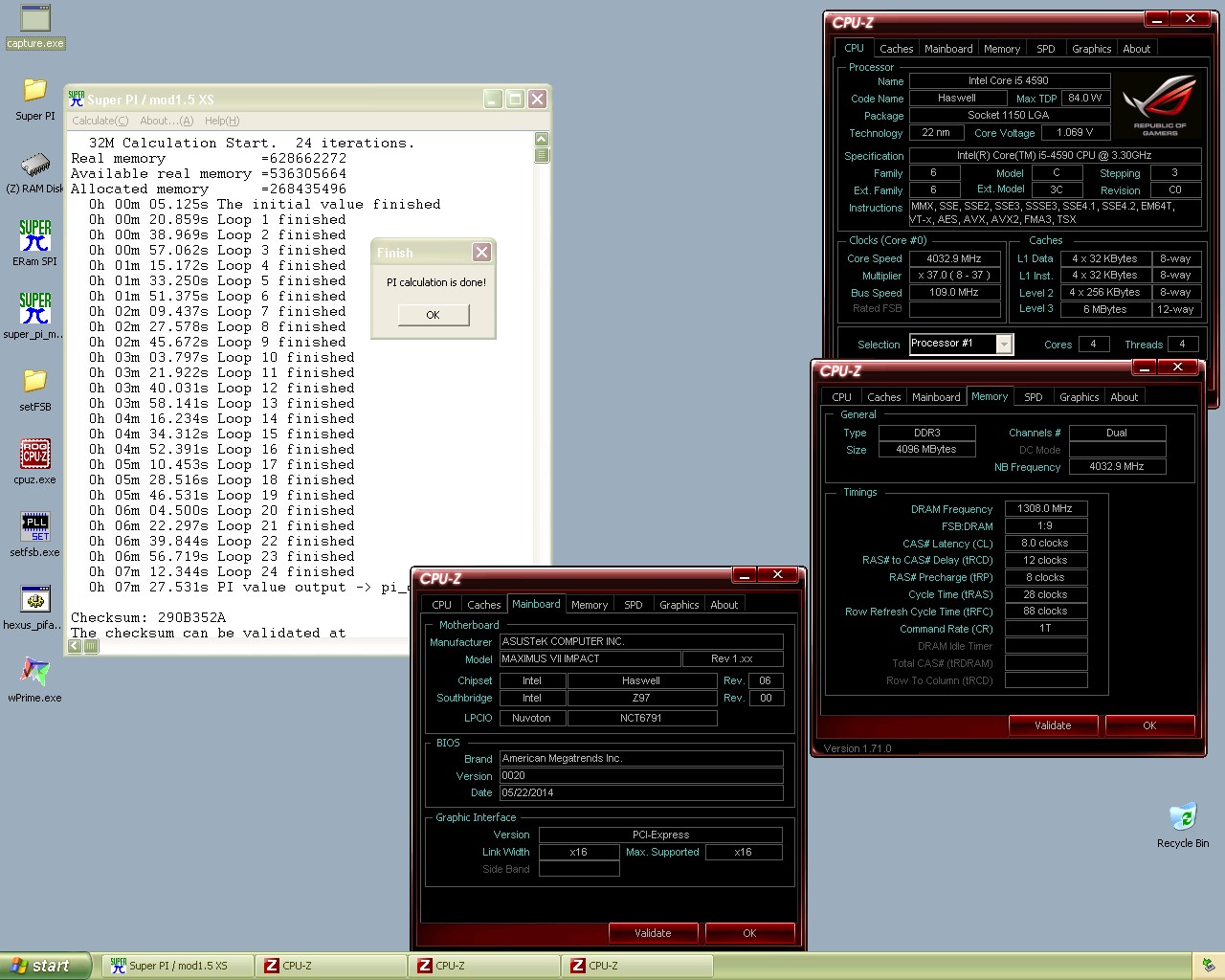Open the Recycle Bin icon

1183,825
